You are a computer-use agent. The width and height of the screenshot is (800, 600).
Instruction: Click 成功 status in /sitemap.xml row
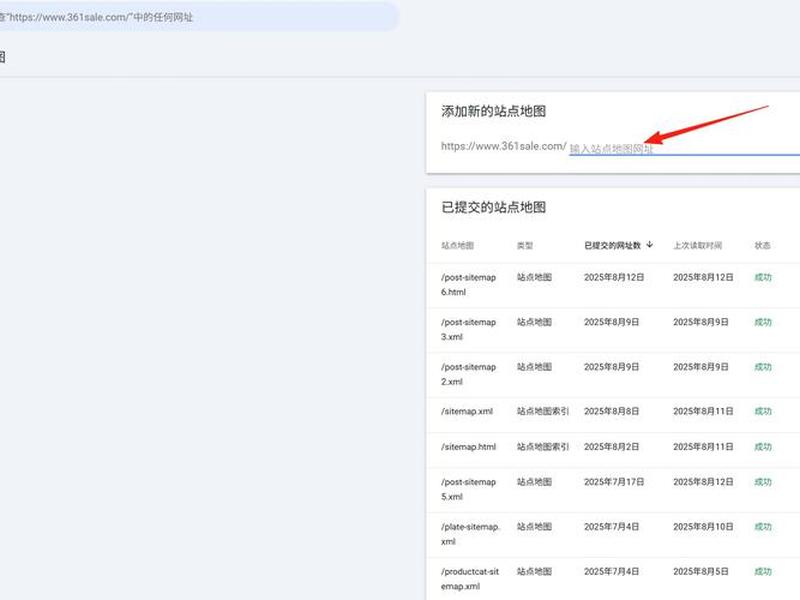763,411
